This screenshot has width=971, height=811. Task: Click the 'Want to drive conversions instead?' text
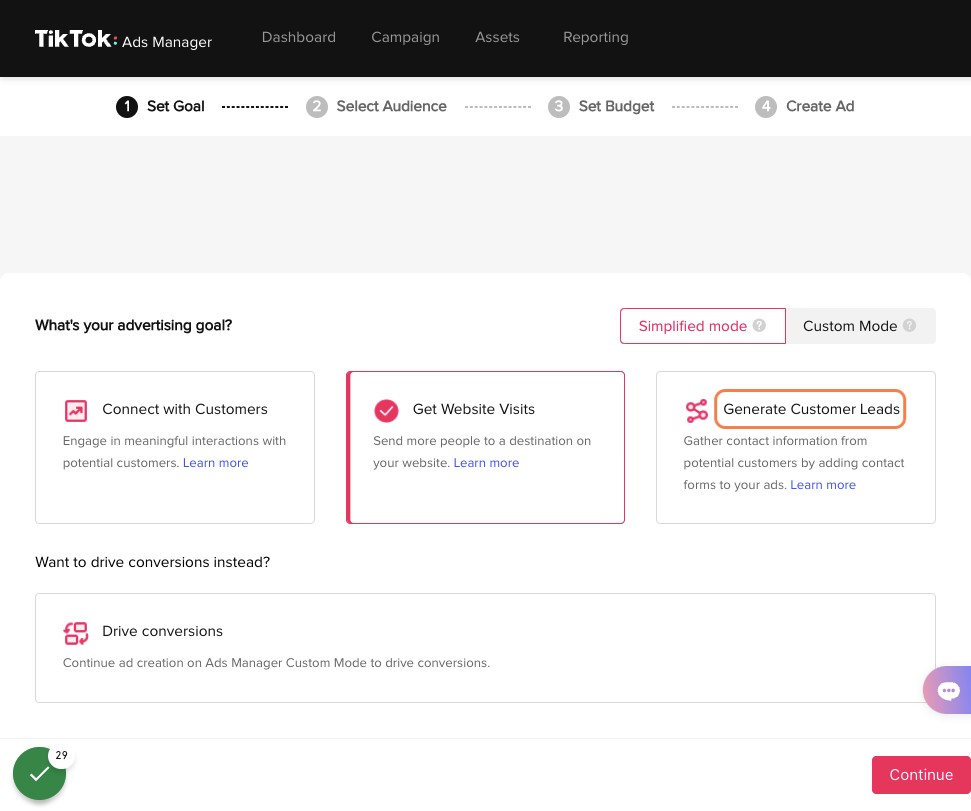(x=152, y=562)
